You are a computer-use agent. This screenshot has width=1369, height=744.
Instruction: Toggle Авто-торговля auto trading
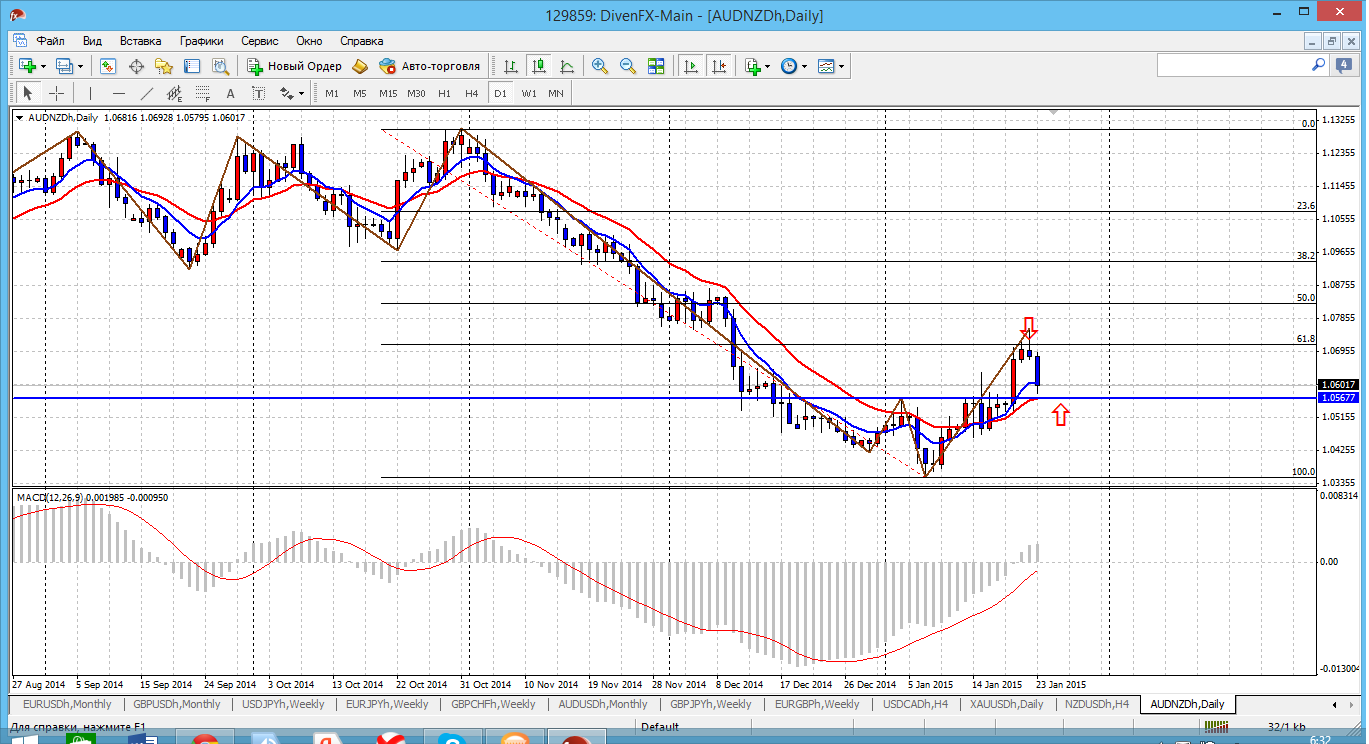[430, 66]
